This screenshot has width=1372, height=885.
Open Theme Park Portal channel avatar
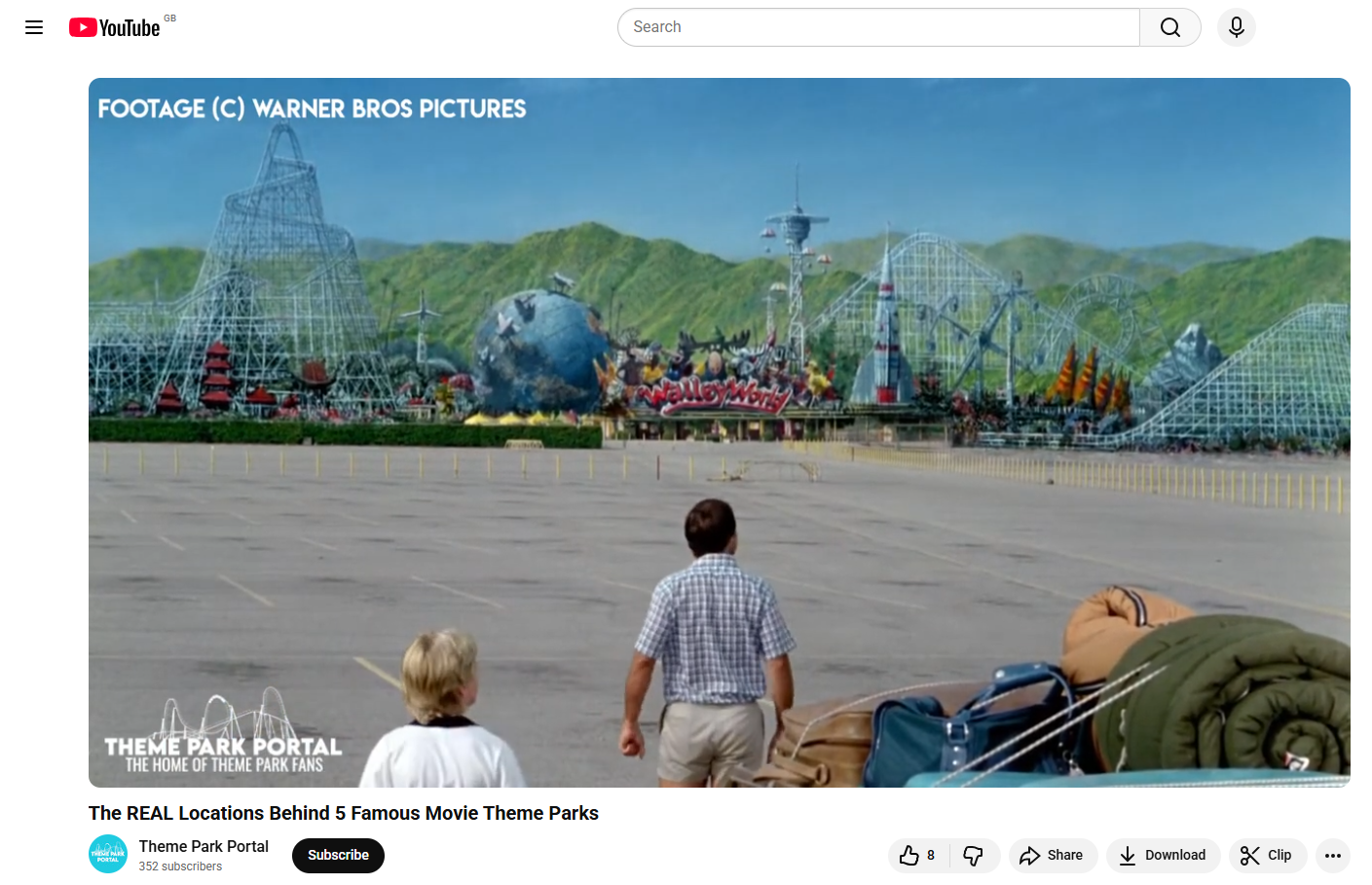click(108, 854)
